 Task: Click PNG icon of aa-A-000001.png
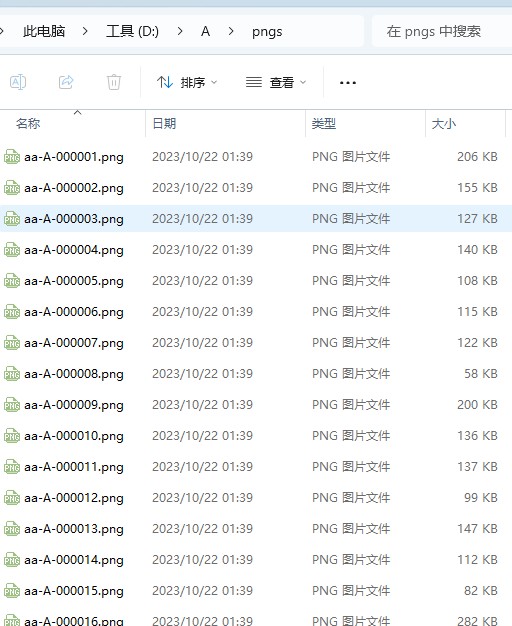click(12, 157)
